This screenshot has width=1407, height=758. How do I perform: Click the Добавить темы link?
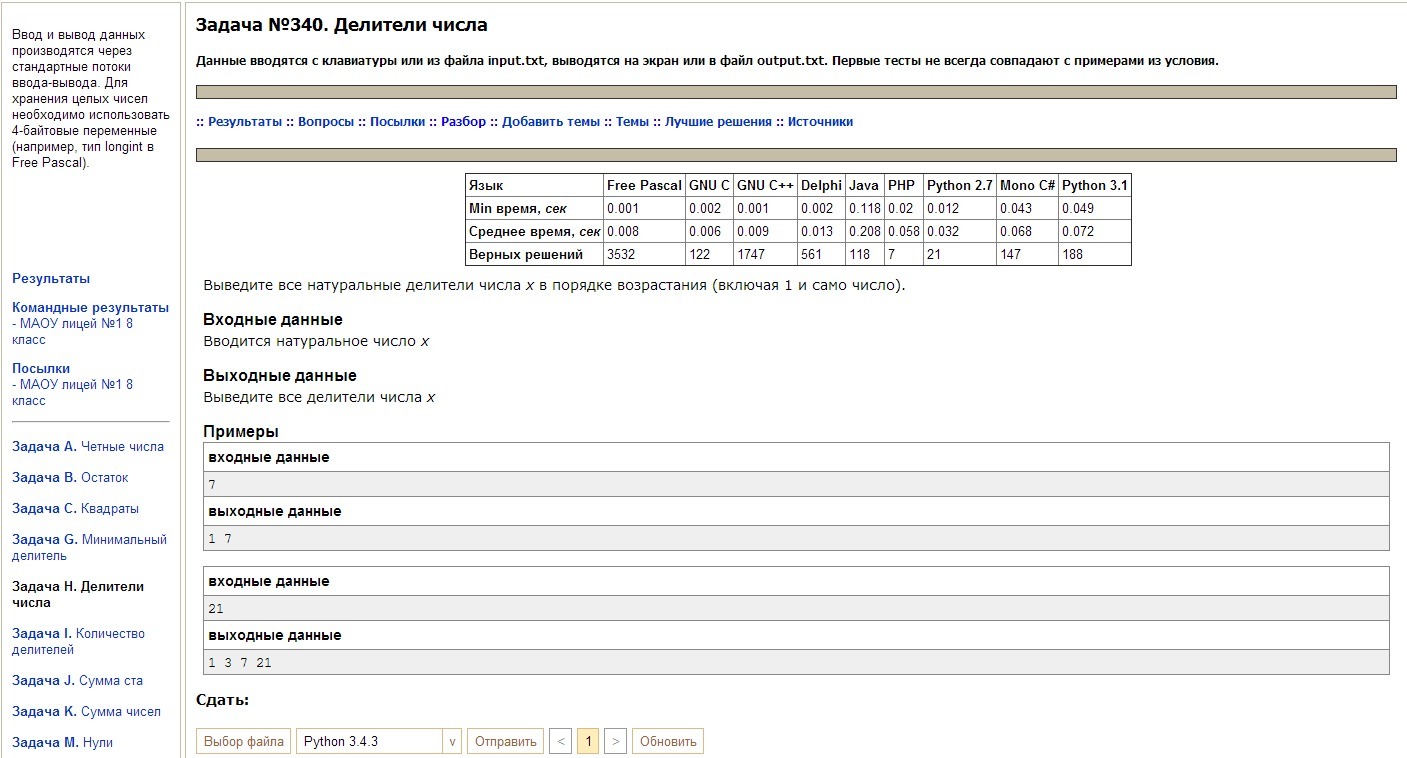tap(551, 122)
